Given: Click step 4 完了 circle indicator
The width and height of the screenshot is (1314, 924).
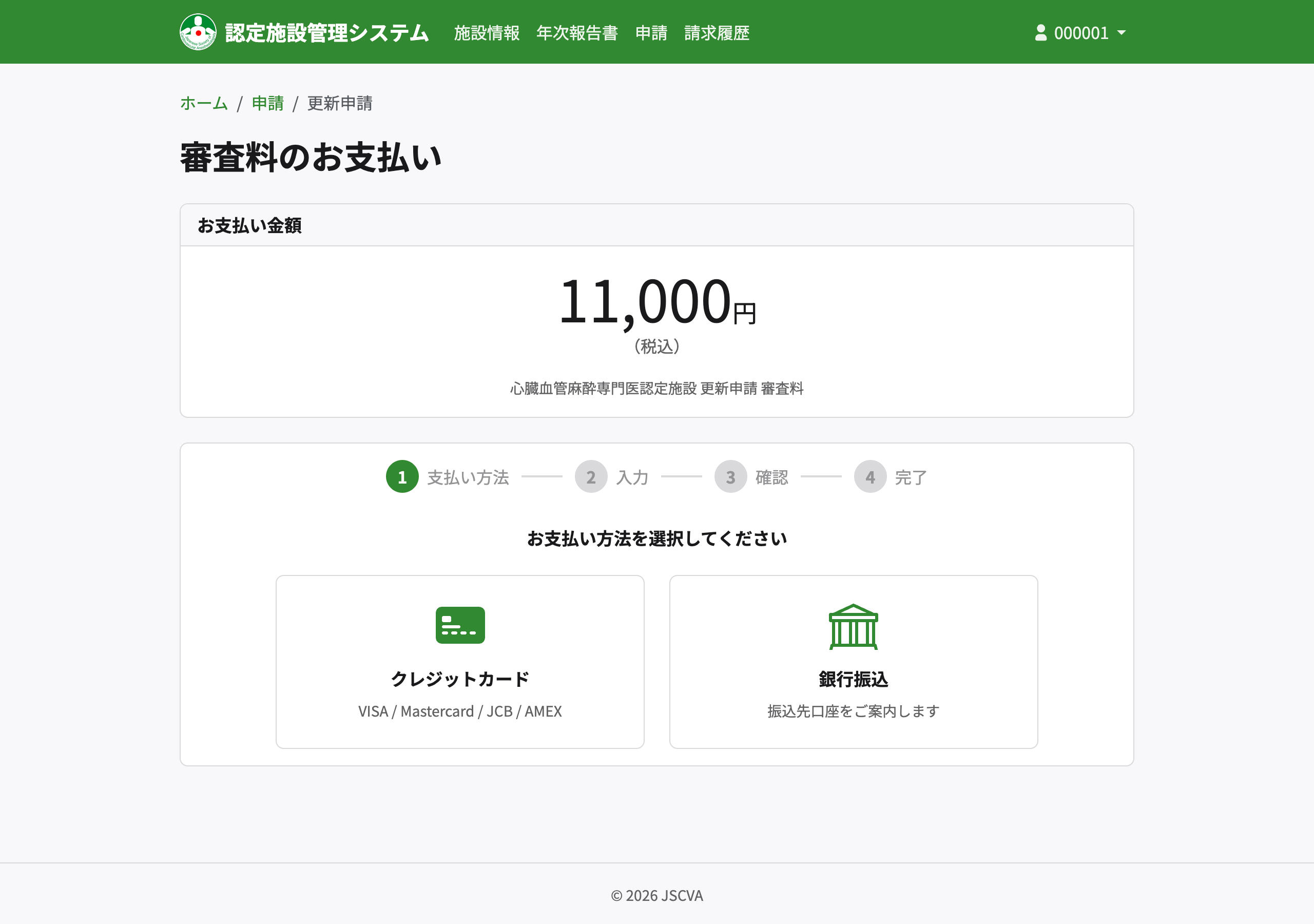Looking at the screenshot, I should click(870, 477).
